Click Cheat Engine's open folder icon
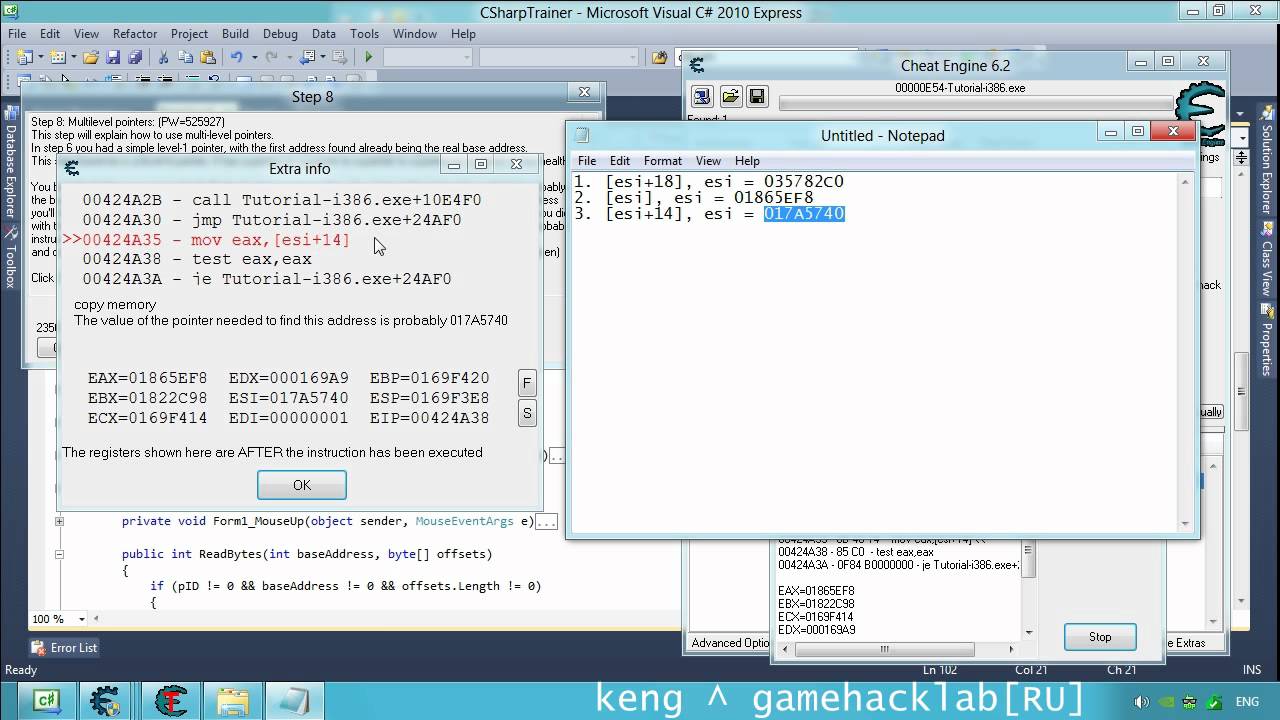 coord(730,96)
